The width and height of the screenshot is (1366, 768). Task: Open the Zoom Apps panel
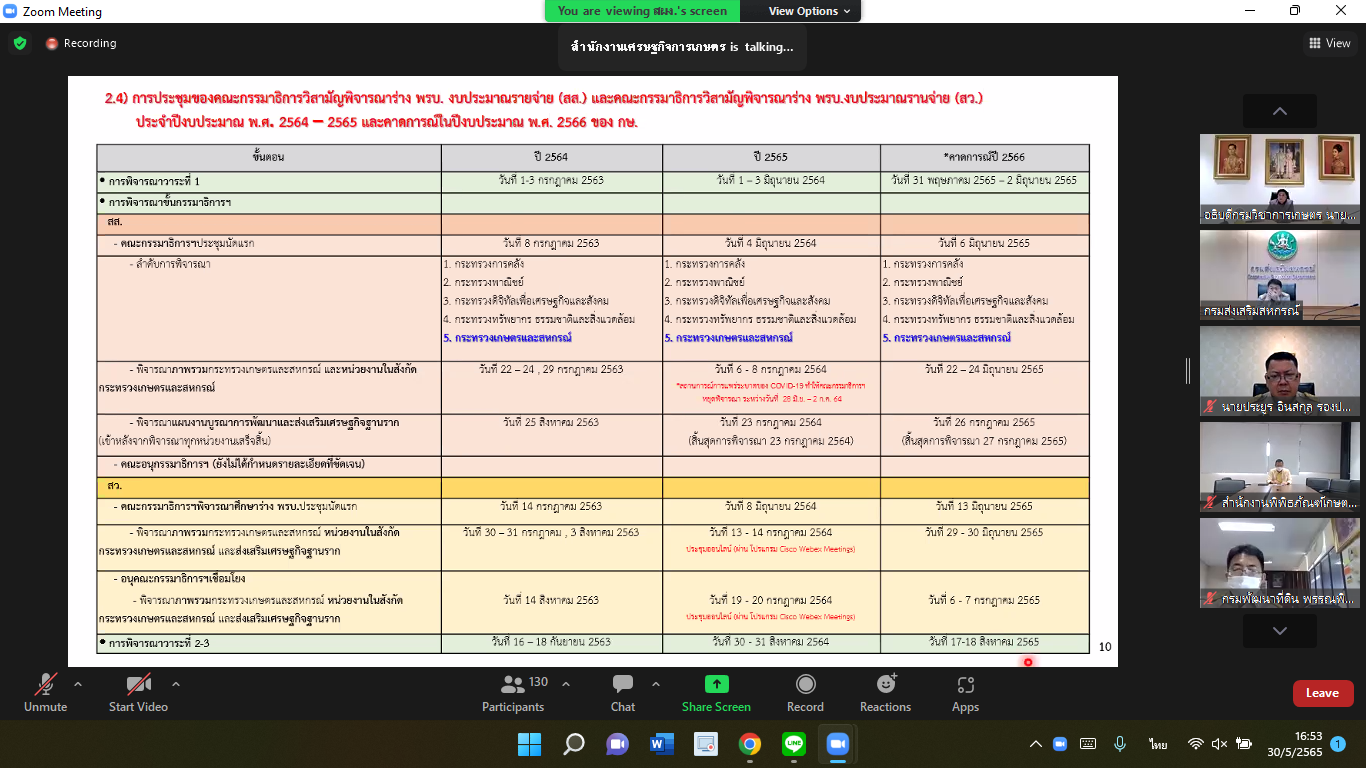(965, 693)
